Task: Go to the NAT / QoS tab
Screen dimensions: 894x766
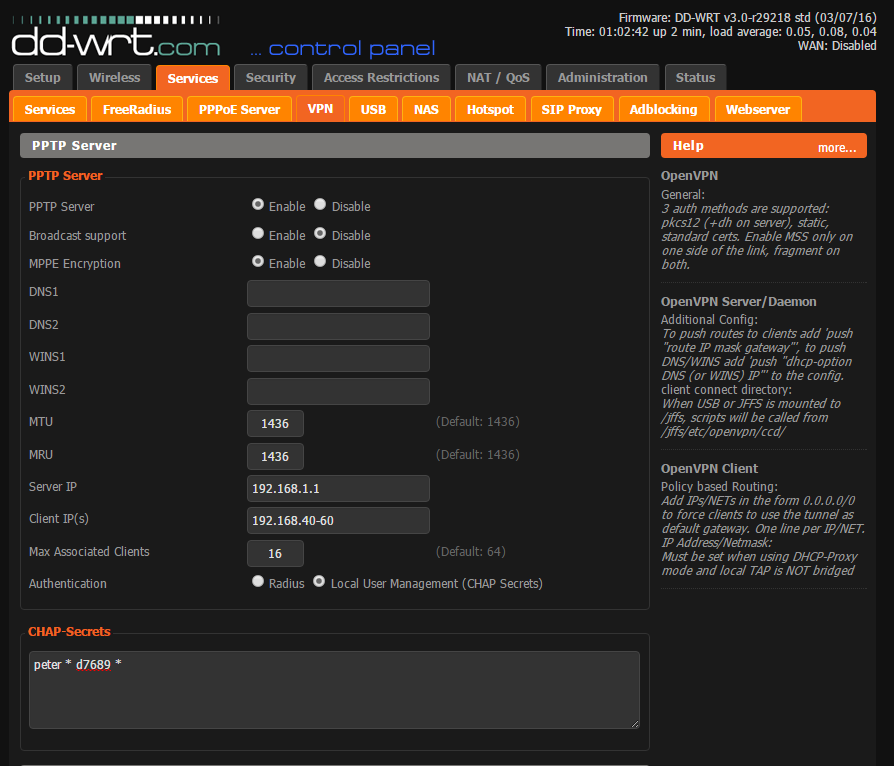Action: tap(497, 78)
